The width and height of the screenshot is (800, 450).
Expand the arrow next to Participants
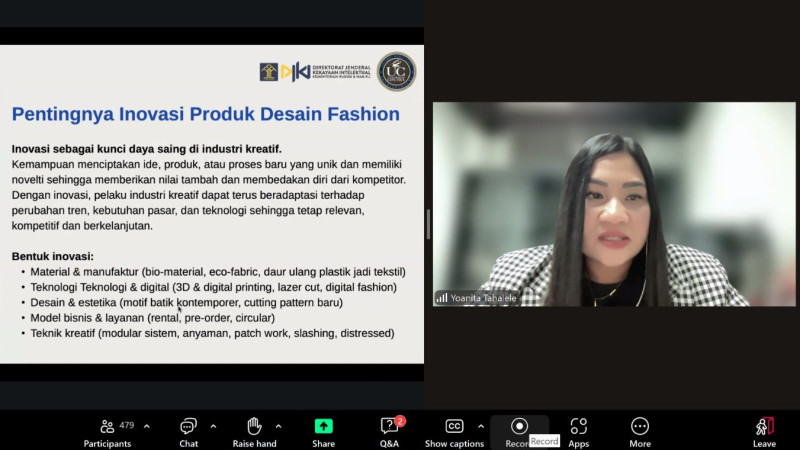coord(147,425)
